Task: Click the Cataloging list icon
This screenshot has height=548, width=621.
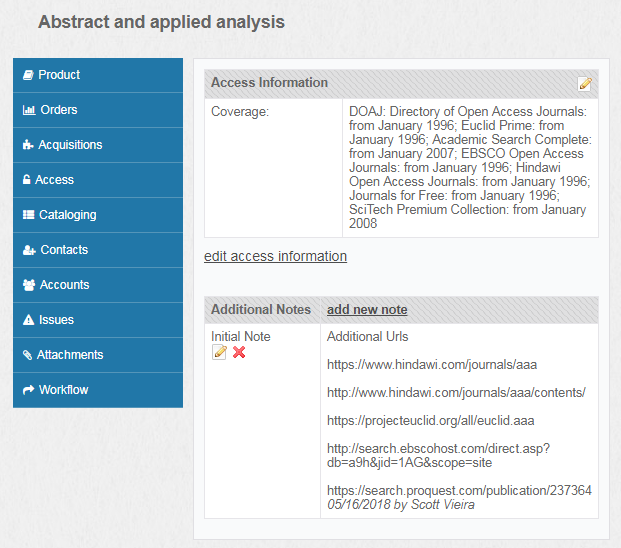Action: 29,215
